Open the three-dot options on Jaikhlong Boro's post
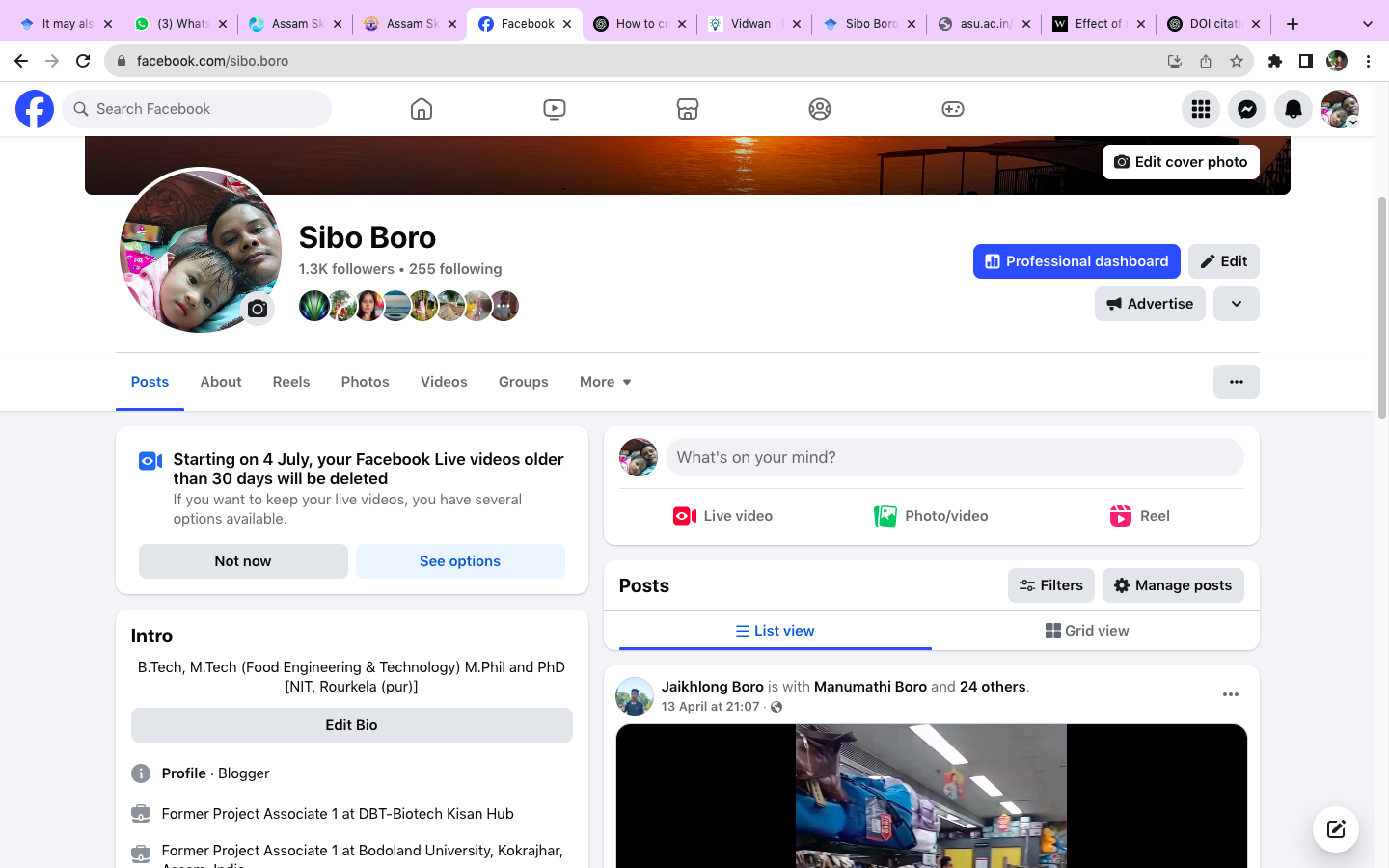Viewport: 1389px width, 868px height. 1230,694
